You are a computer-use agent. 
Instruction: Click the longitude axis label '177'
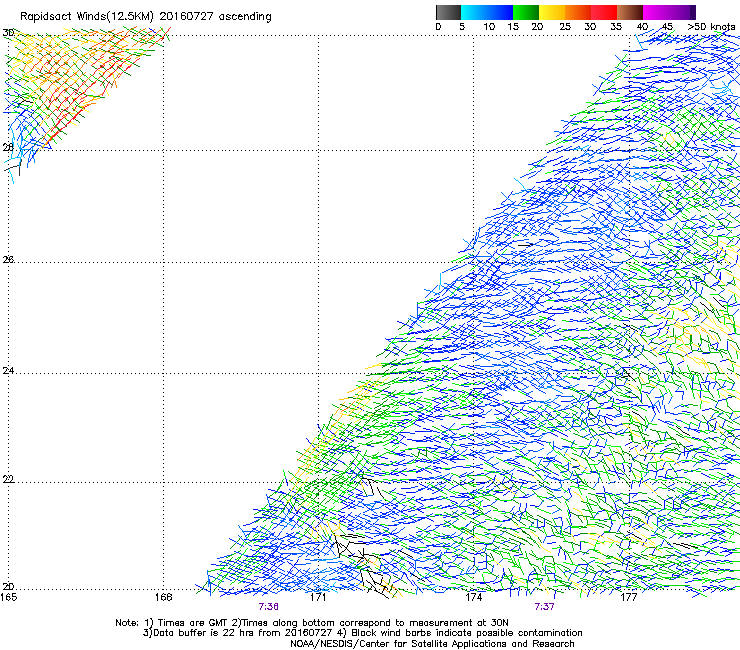pos(629,598)
